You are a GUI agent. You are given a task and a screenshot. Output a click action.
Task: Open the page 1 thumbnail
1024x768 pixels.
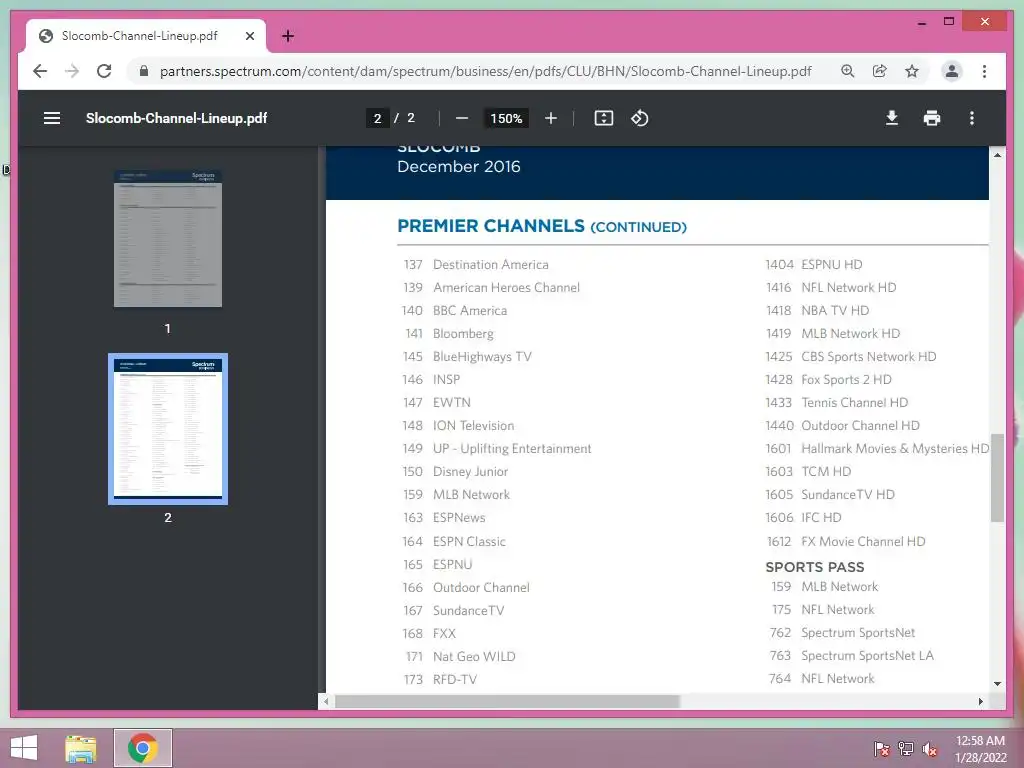click(x=168, y=238)
